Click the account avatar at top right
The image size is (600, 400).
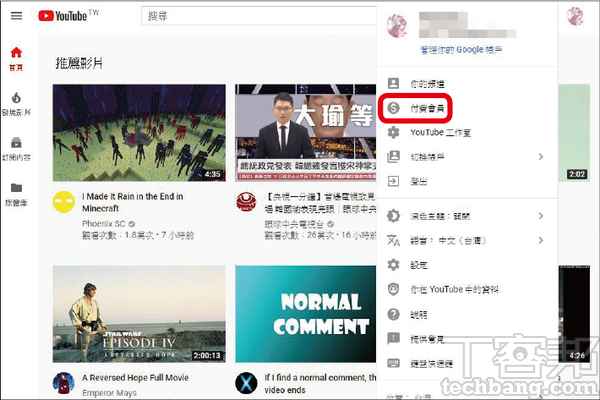click(x=576, y=16)
